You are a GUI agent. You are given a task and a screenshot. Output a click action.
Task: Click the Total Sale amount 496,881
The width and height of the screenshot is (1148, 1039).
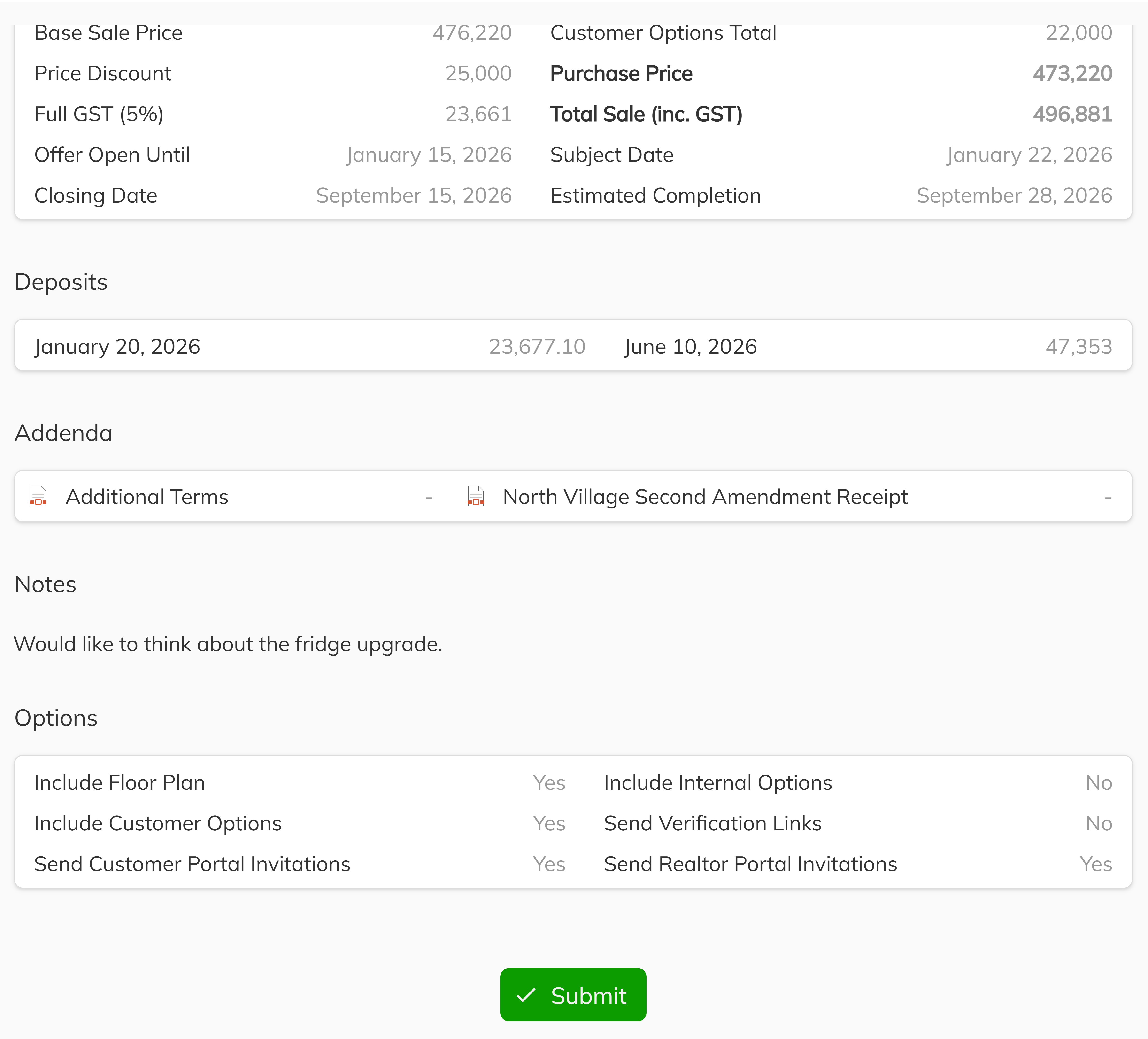[x=1072, y=114]
